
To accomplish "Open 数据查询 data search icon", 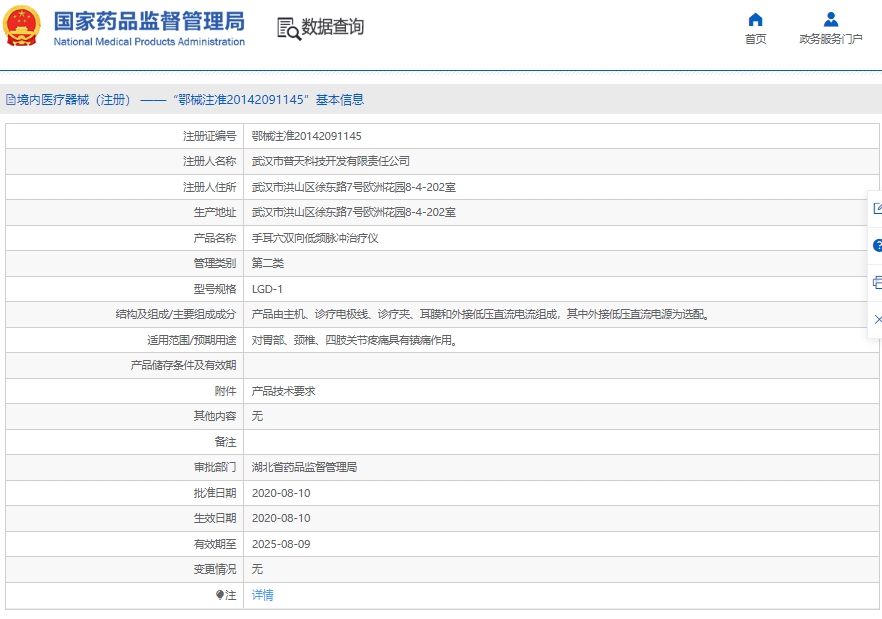I will click(x=289, y=28).
